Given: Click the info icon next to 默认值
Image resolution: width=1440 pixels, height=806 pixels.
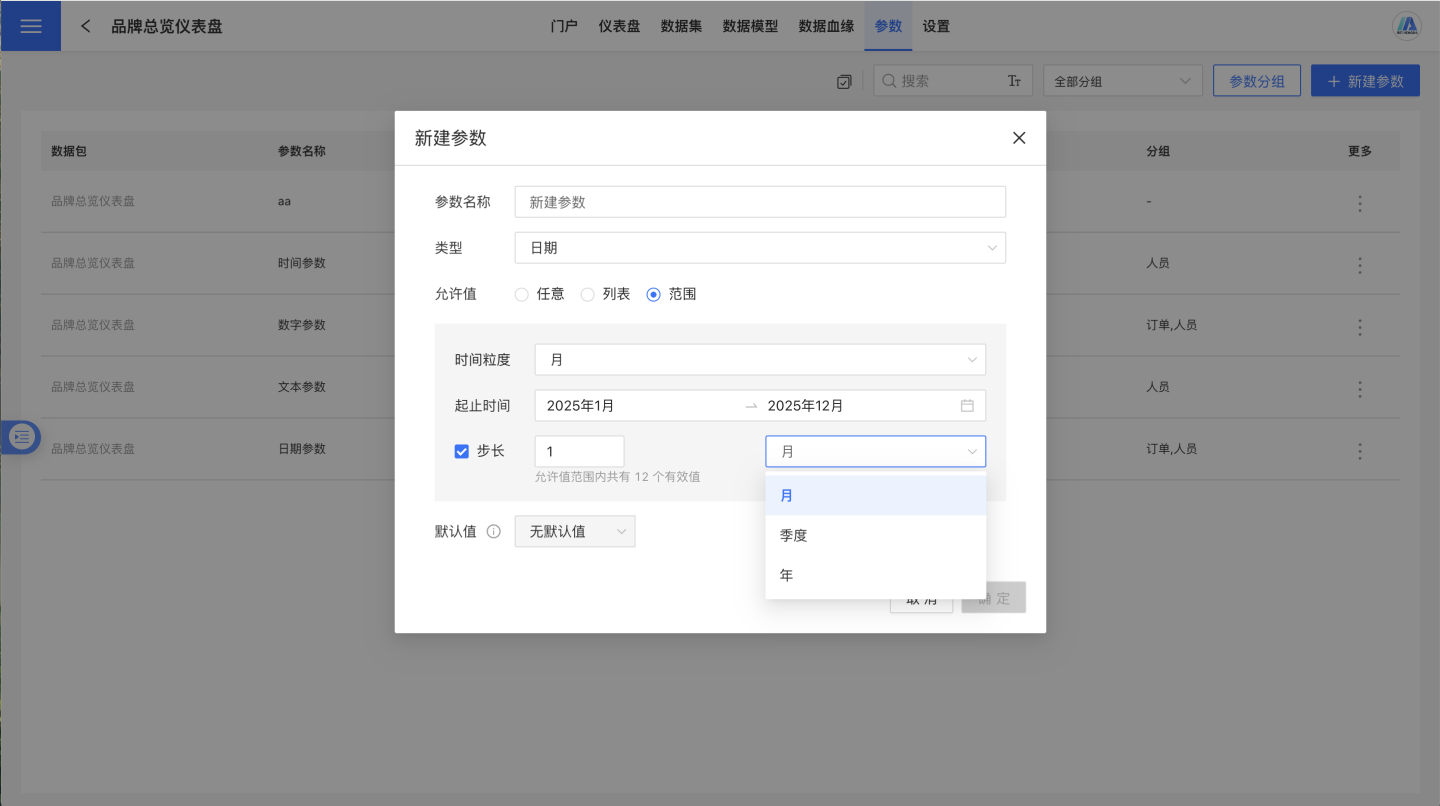Looking at the screenshot, I should pyautogui.click(x=493, y=532).
